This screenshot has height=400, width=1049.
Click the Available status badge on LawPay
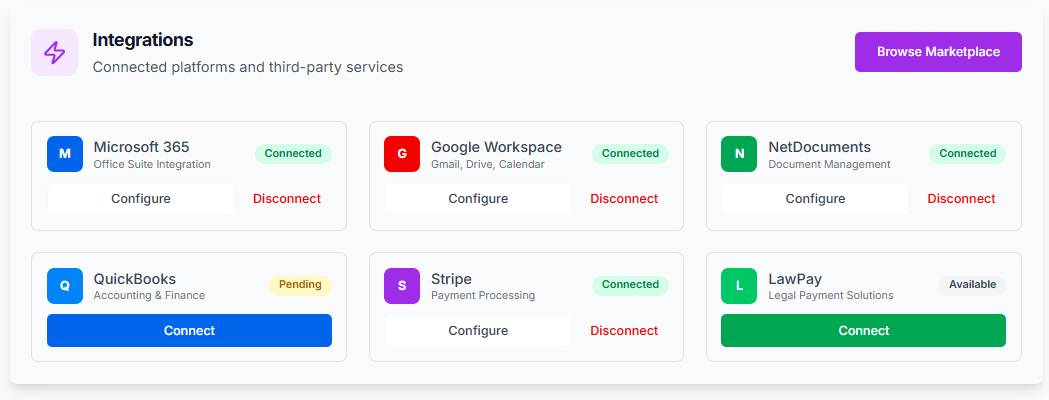(x=972, y=285)
